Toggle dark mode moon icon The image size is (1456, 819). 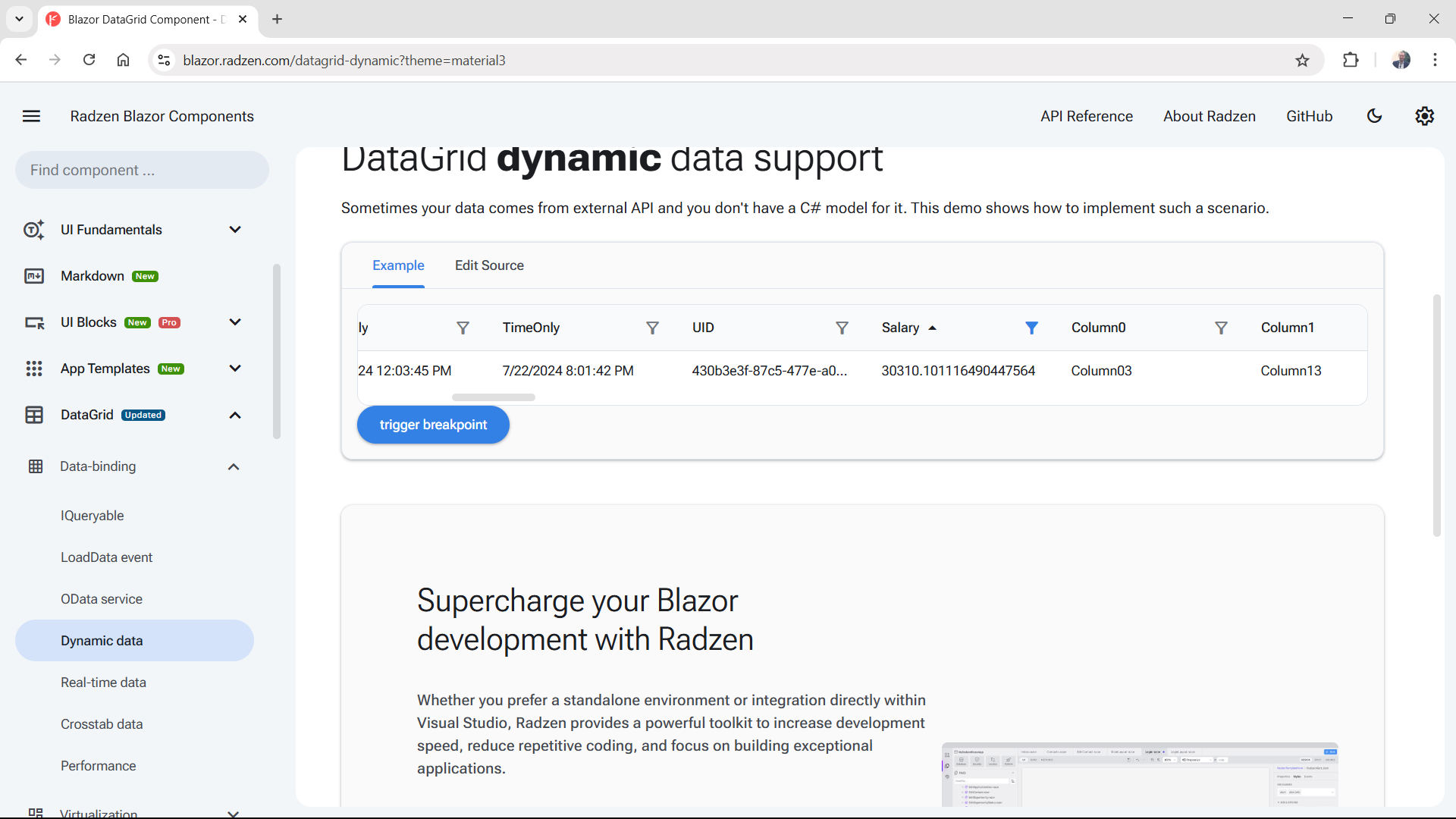(1374, 116)
